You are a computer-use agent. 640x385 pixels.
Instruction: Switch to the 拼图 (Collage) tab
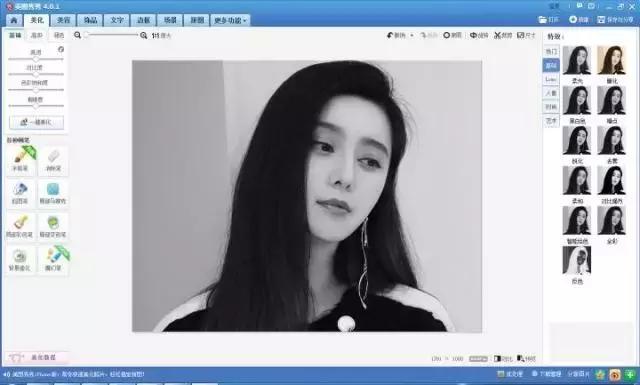tap(197, 20)
